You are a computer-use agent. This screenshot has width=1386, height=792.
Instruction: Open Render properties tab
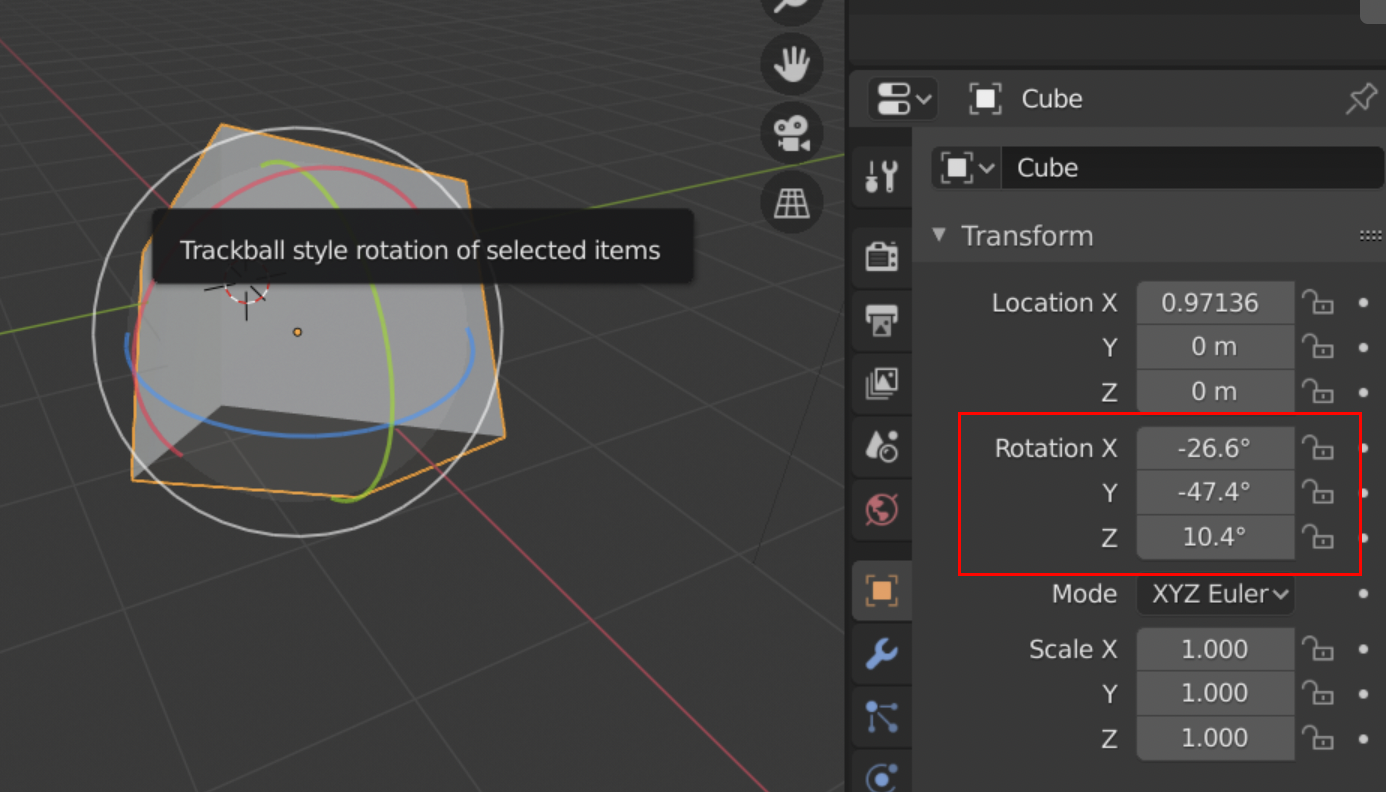pyautogui.click(x=881, y=257)
